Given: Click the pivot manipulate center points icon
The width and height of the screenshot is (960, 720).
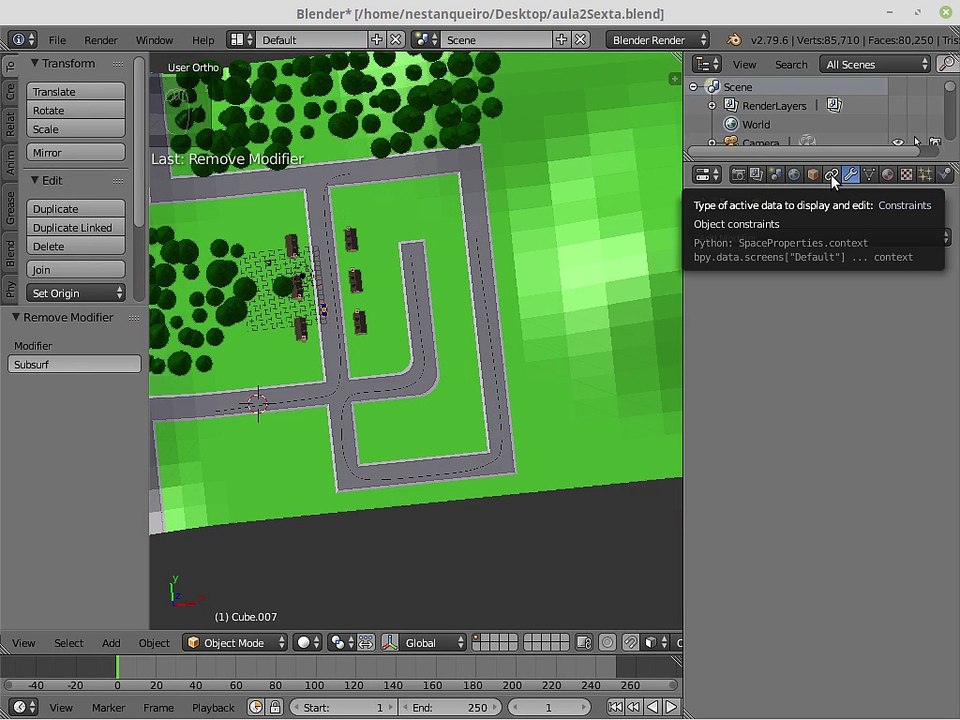Looking at the screenshot, I should (x=366, y=642).
